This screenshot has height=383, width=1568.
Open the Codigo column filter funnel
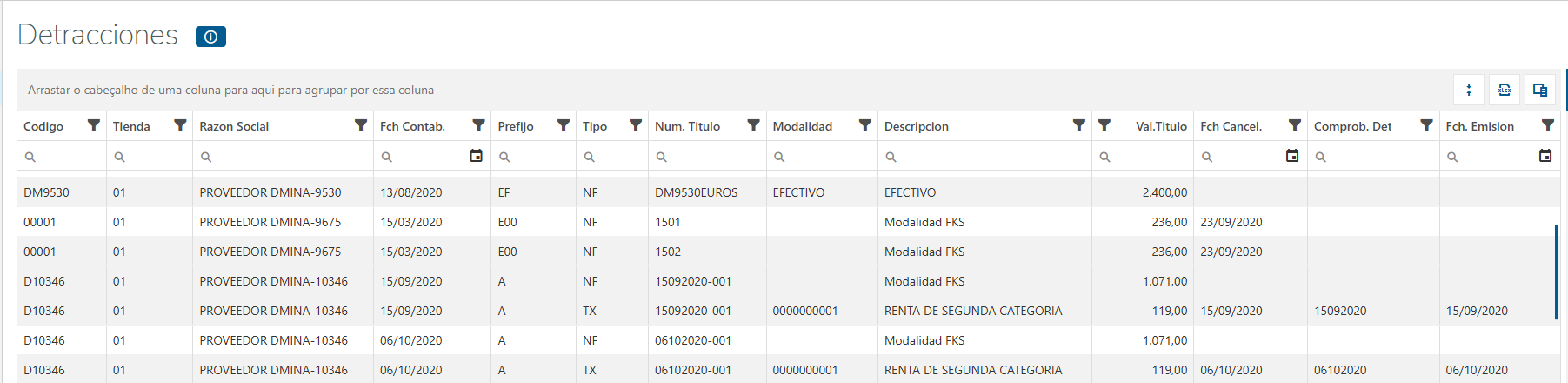pyautogui.click(x=94, y=126)
